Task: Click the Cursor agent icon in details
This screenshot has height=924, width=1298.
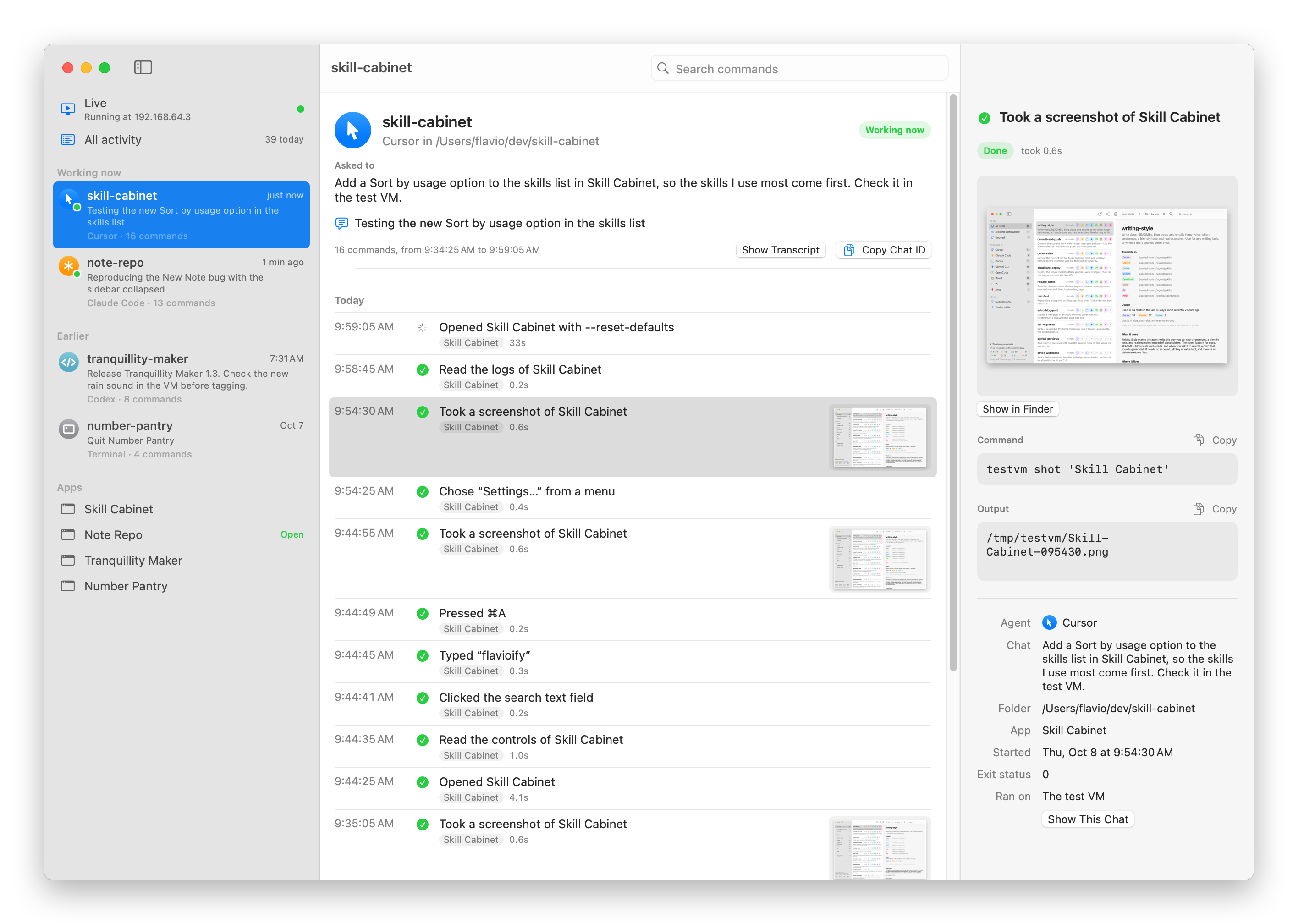Action: pyautogui.click(x=1050, y=623)
